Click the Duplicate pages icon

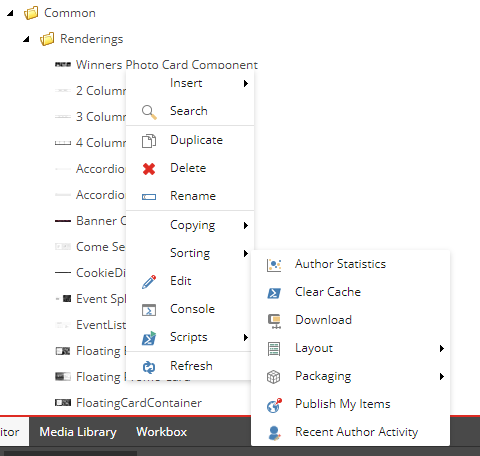(x=149, y=141)
